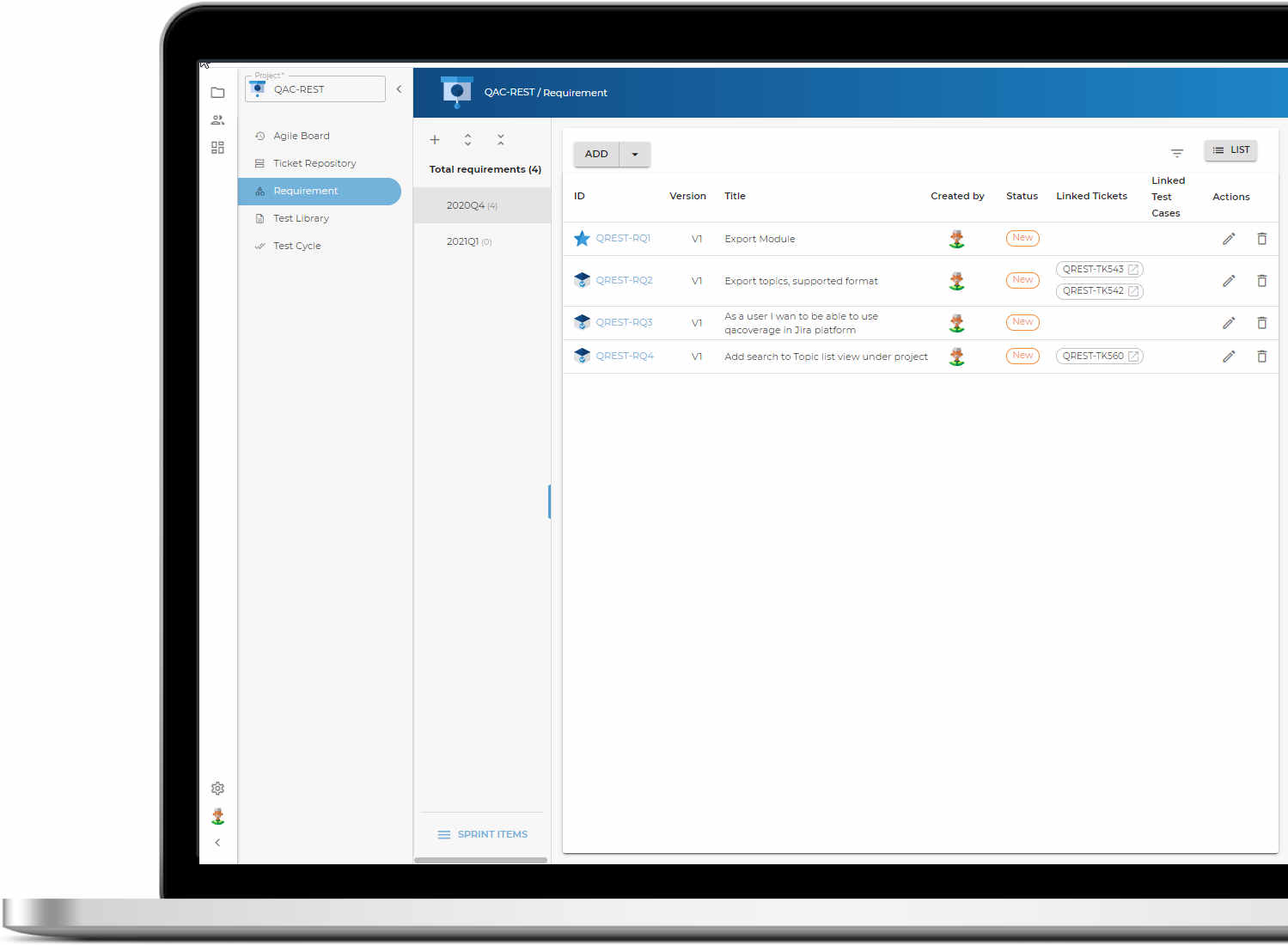Click creator avatar in QREST-RQ2 row
Image resolution: width=1288 pixels, height=945 pixels.
[956, 281]
